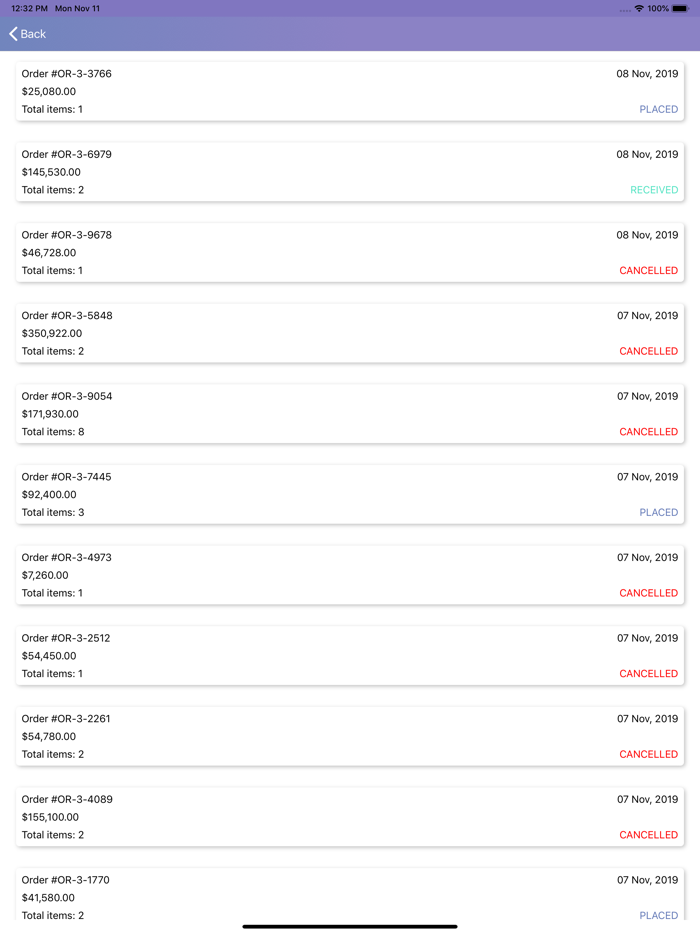Select order #OR-3-9678
700x934 pixels.
[x=350, y=252]
